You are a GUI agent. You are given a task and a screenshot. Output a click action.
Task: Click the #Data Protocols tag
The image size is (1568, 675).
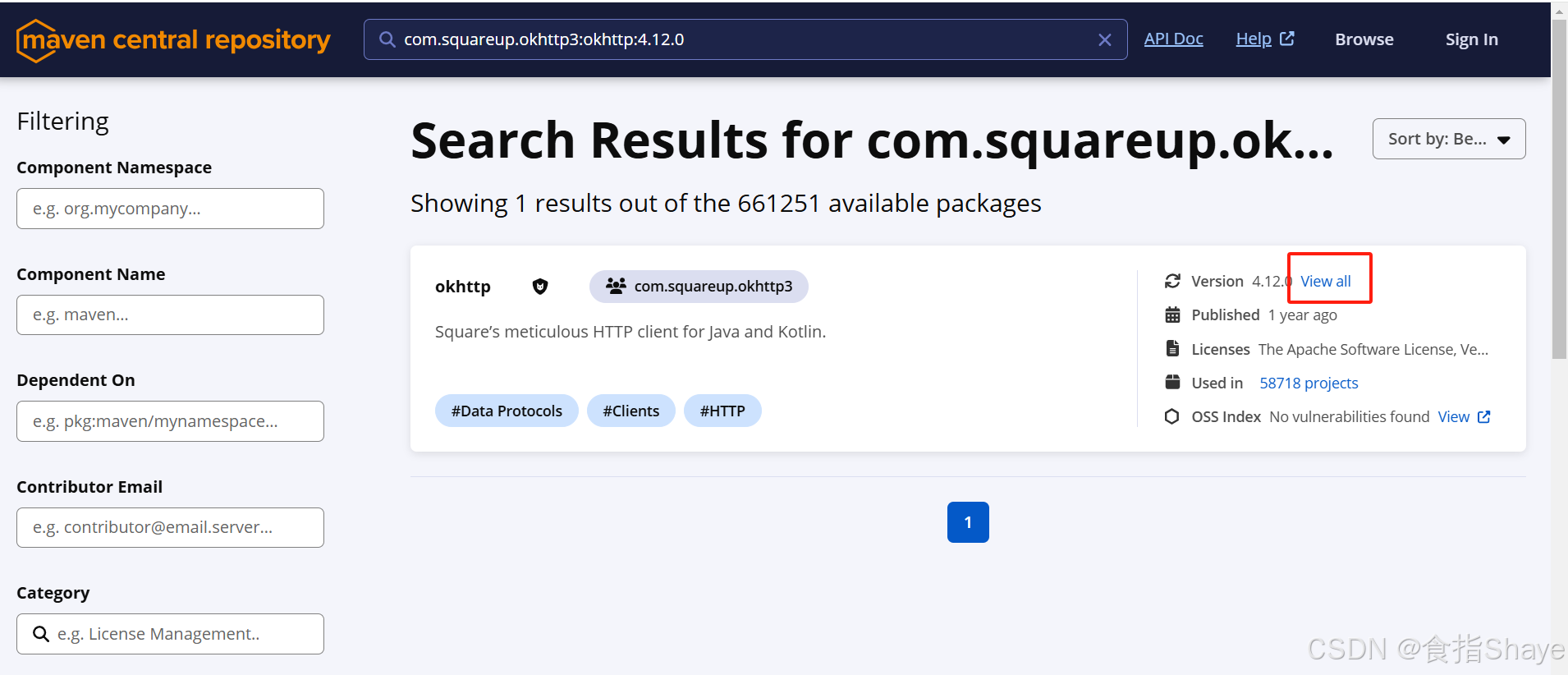507,411
